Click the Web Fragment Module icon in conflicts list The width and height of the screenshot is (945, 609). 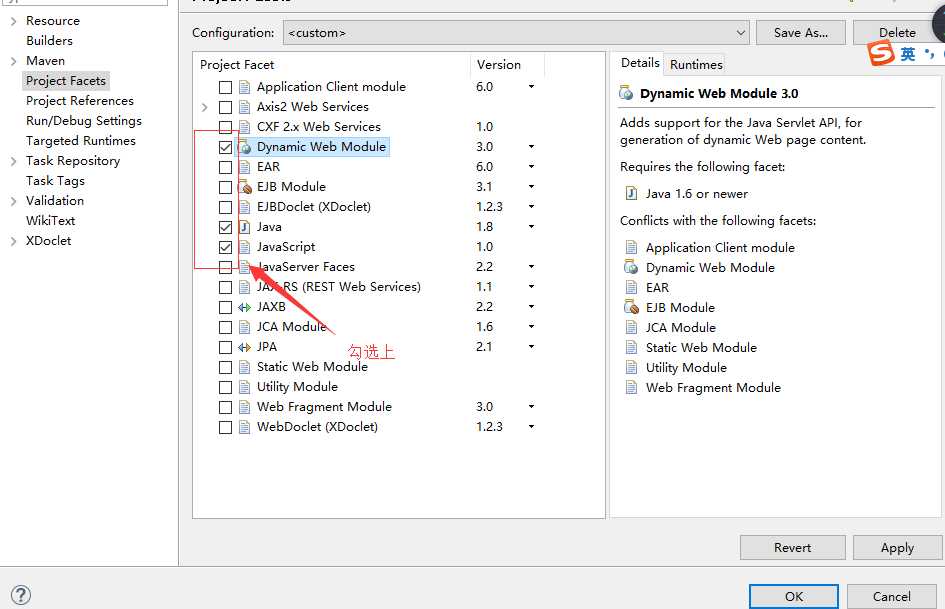[x=631, y=387]
